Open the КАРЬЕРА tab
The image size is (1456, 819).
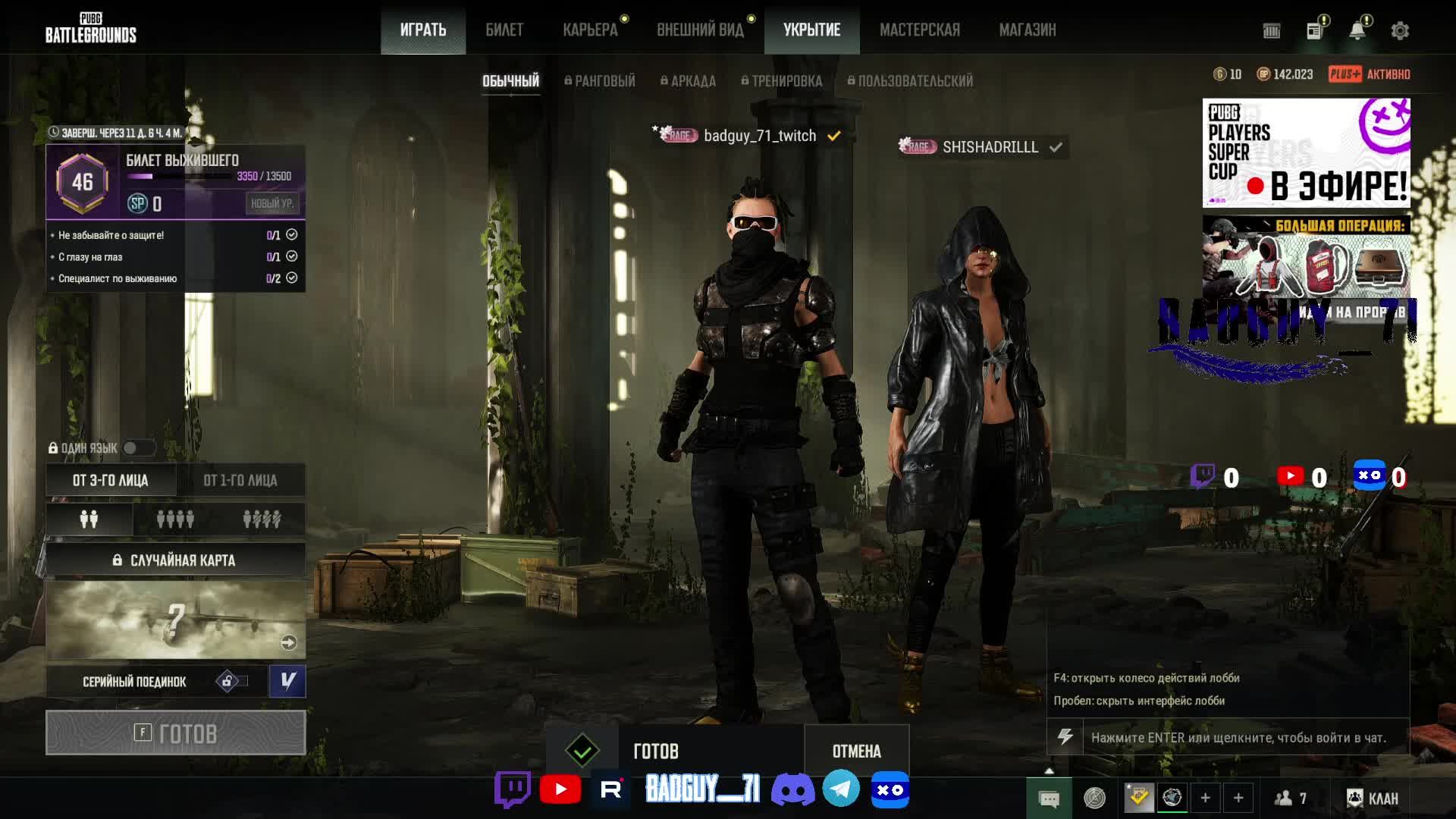coord(590,30)
